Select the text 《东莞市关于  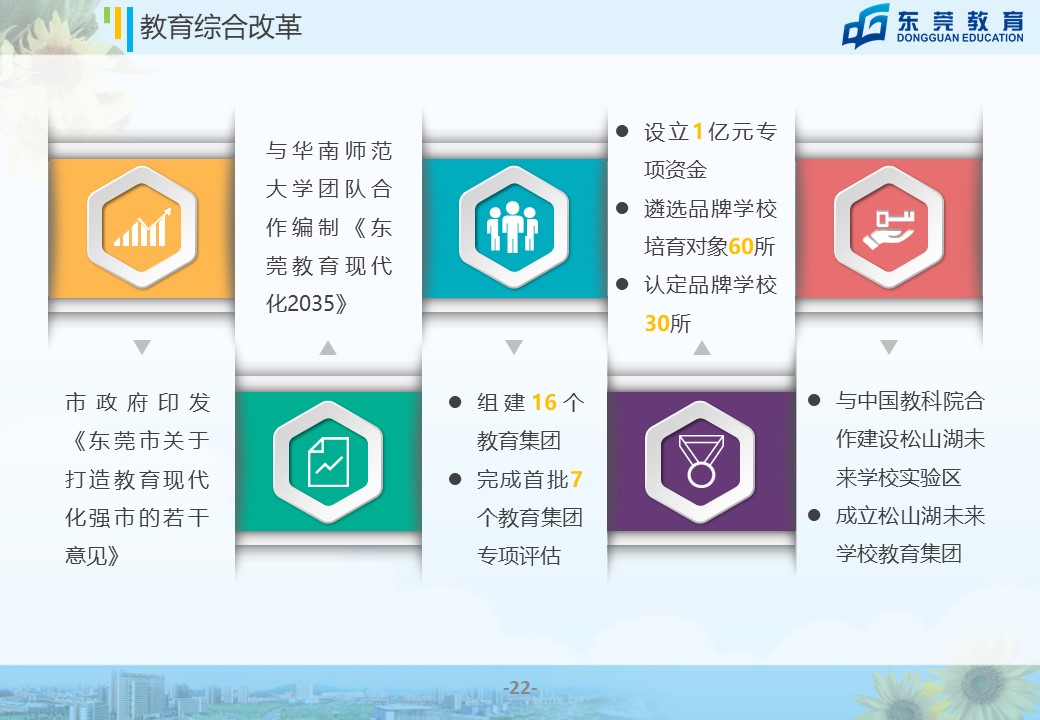tap(138, 441)
